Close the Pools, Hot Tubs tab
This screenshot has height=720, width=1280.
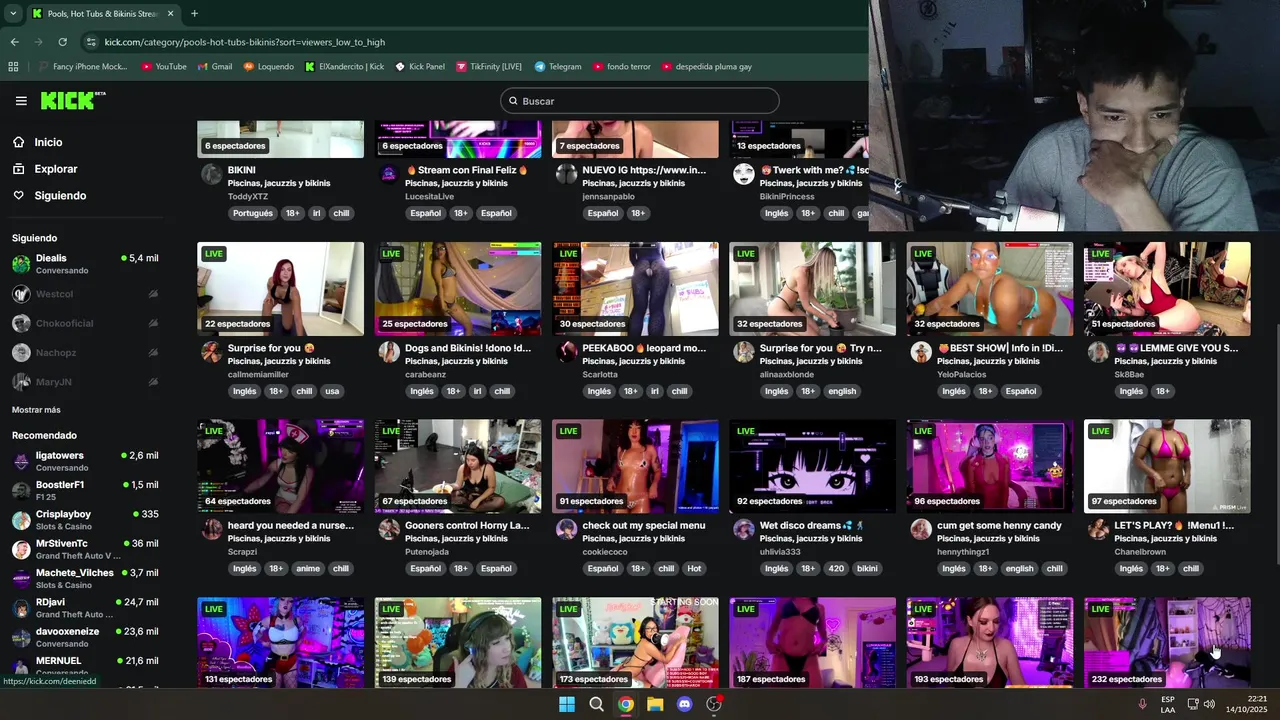tap(170, 14)
